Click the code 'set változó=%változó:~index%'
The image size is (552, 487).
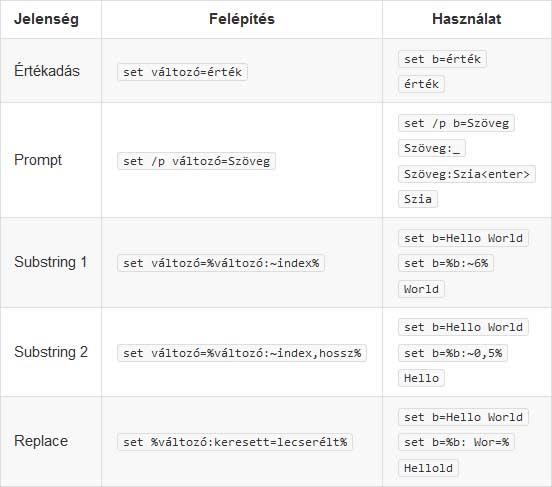pos(221,263)
